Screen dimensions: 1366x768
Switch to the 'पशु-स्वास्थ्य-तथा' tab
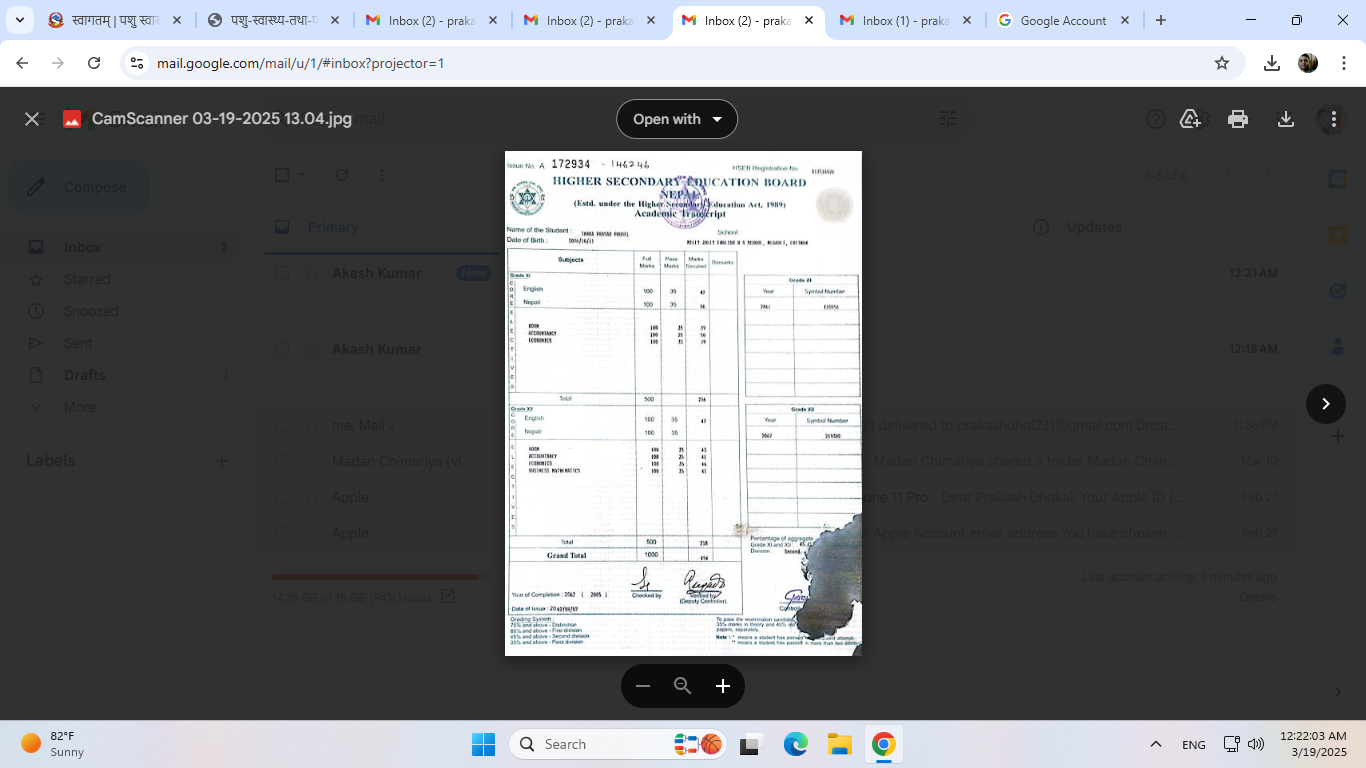pos(274,20)
